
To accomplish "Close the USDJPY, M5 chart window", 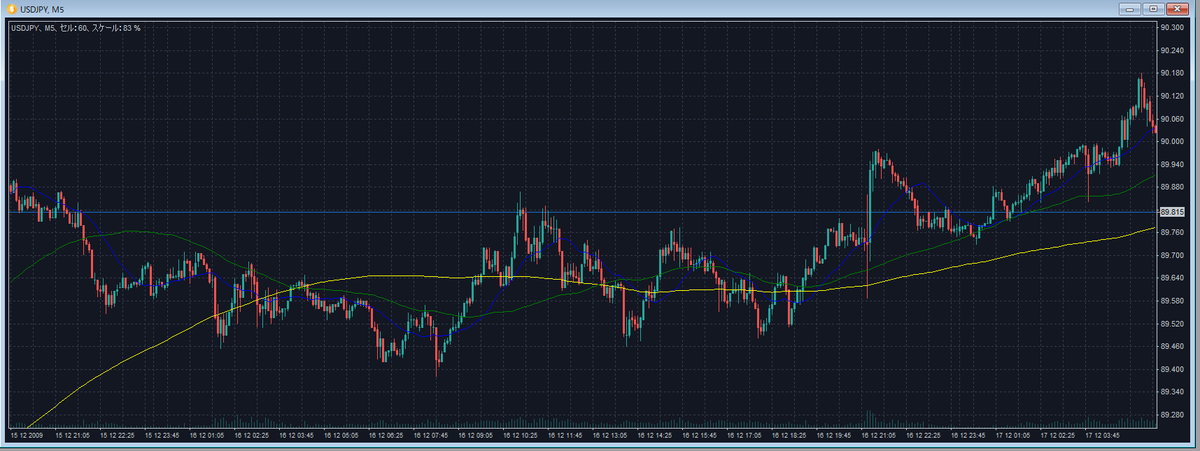I will click(x=1179, y=8).
